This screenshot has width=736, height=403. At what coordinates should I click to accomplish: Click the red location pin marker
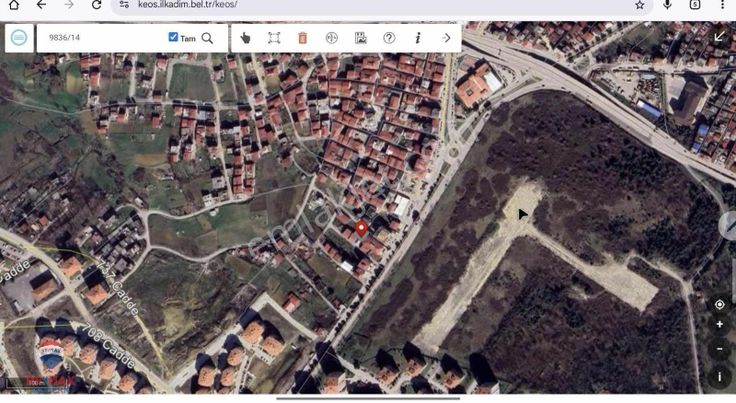point(361,228)
